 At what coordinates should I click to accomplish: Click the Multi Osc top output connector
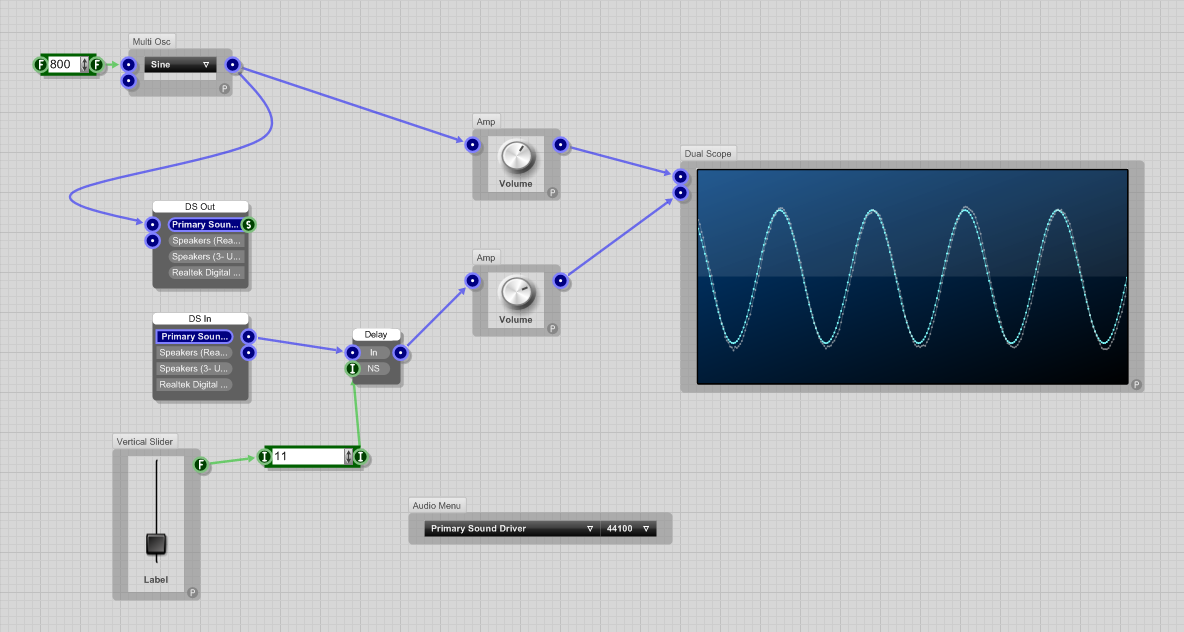[x=232, y=65]
